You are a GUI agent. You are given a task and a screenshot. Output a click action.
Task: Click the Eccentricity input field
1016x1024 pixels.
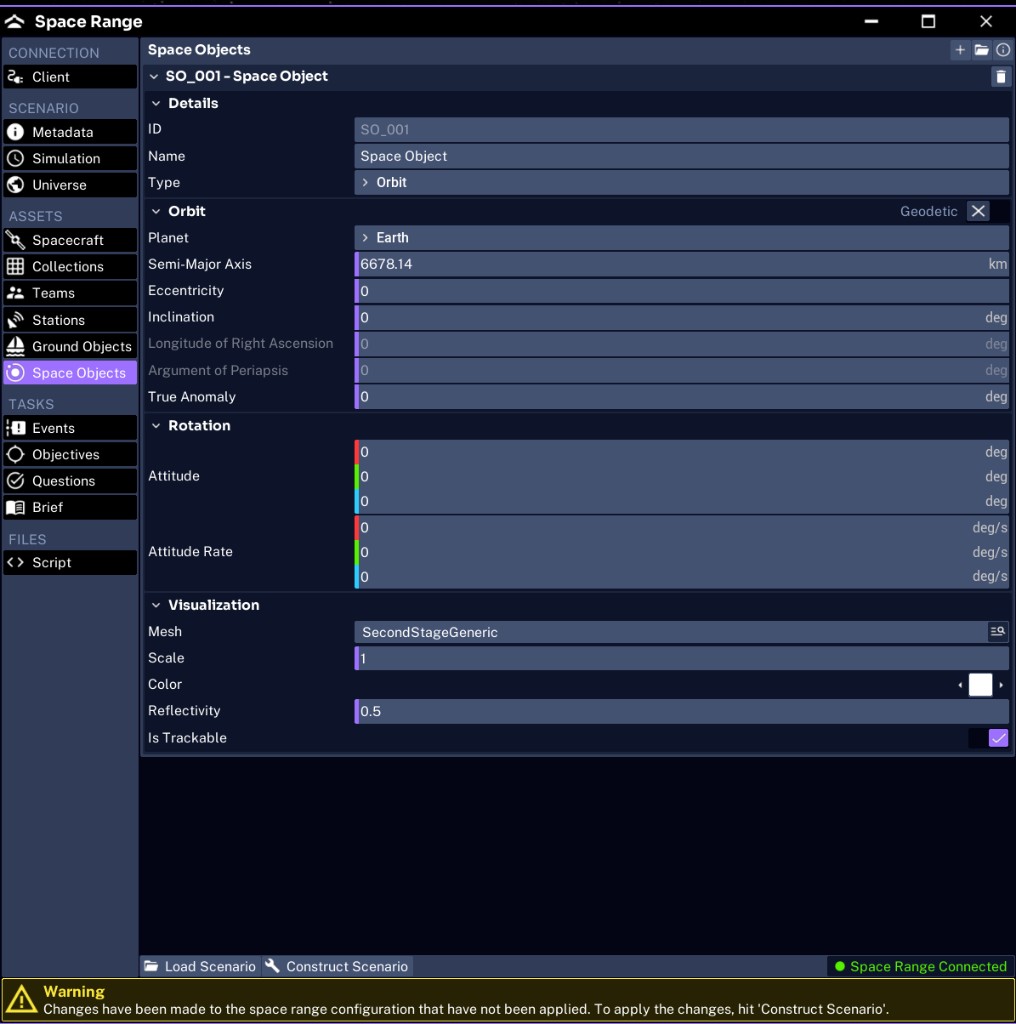[682, 291]
